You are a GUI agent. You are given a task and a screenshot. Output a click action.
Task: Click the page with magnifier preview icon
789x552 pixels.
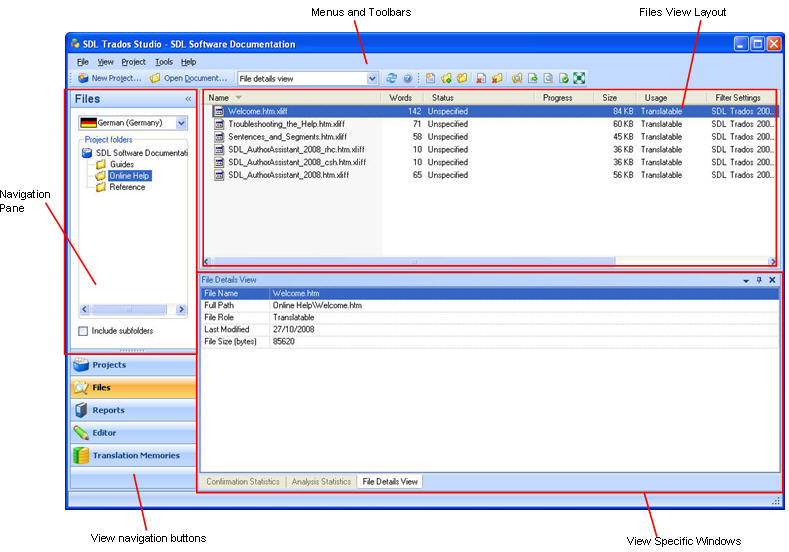pos(548,78)
